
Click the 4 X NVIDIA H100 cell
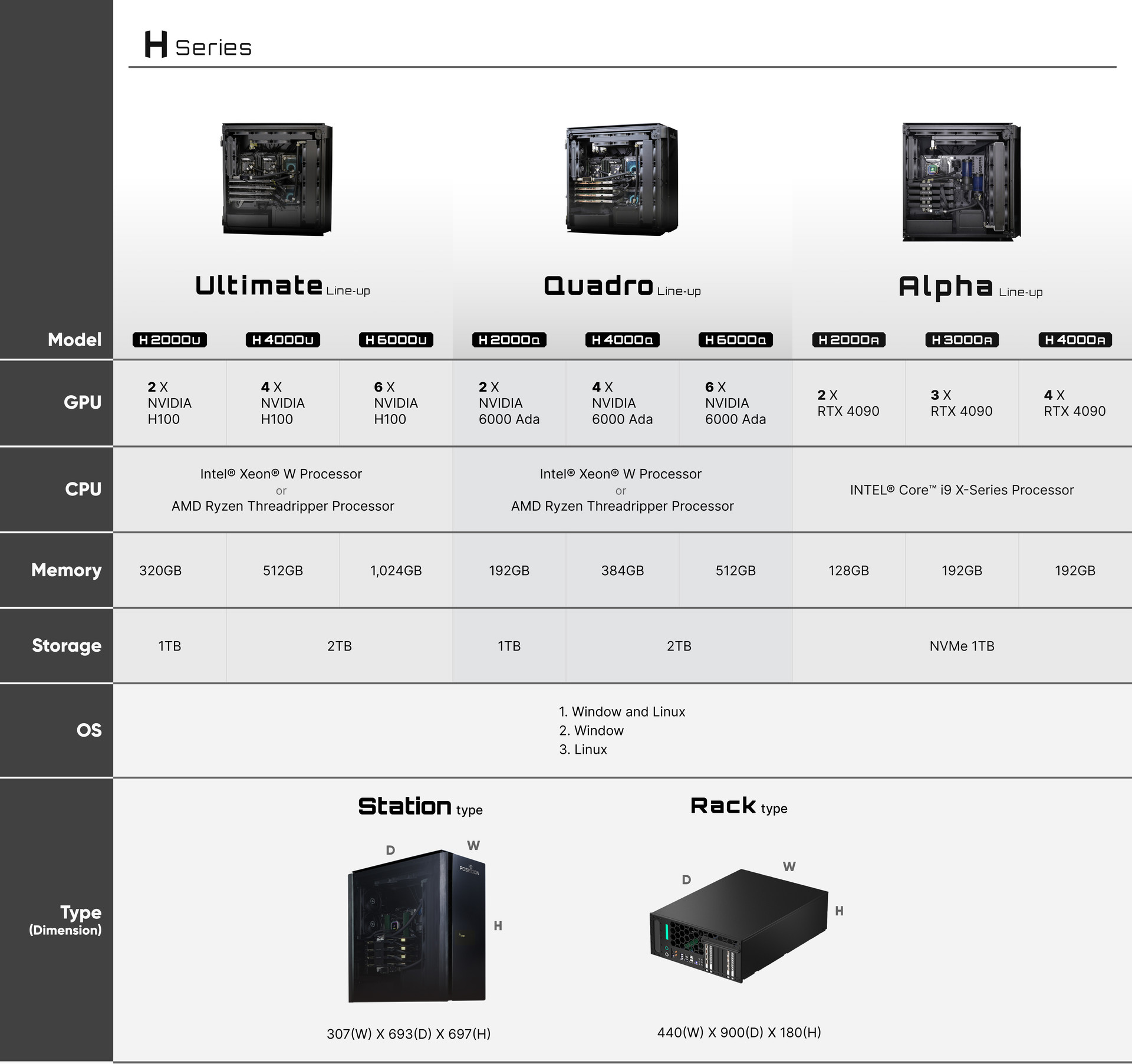283,403
